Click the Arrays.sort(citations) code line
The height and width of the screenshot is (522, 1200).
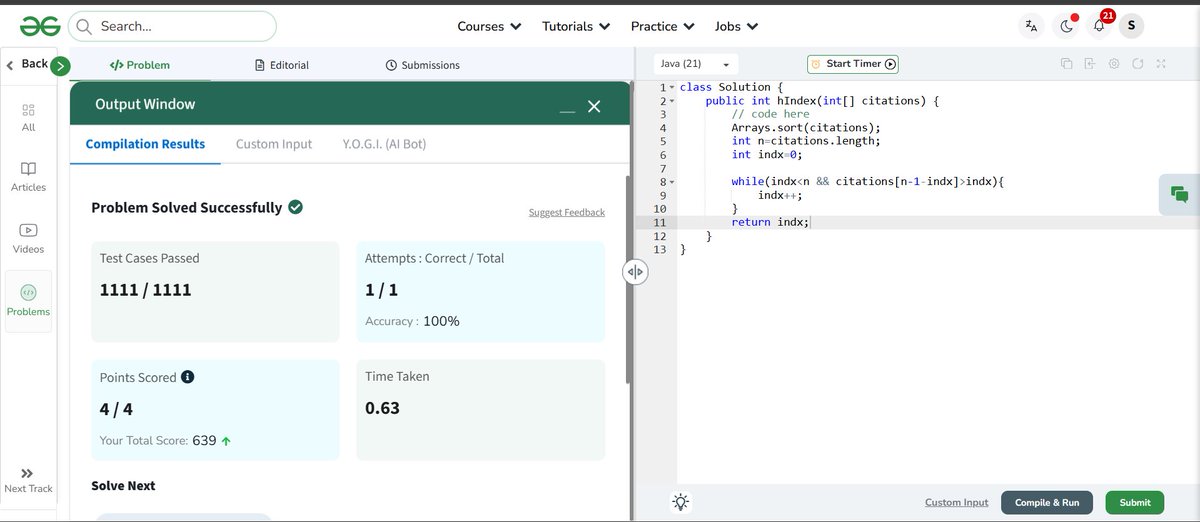[806, 128]
